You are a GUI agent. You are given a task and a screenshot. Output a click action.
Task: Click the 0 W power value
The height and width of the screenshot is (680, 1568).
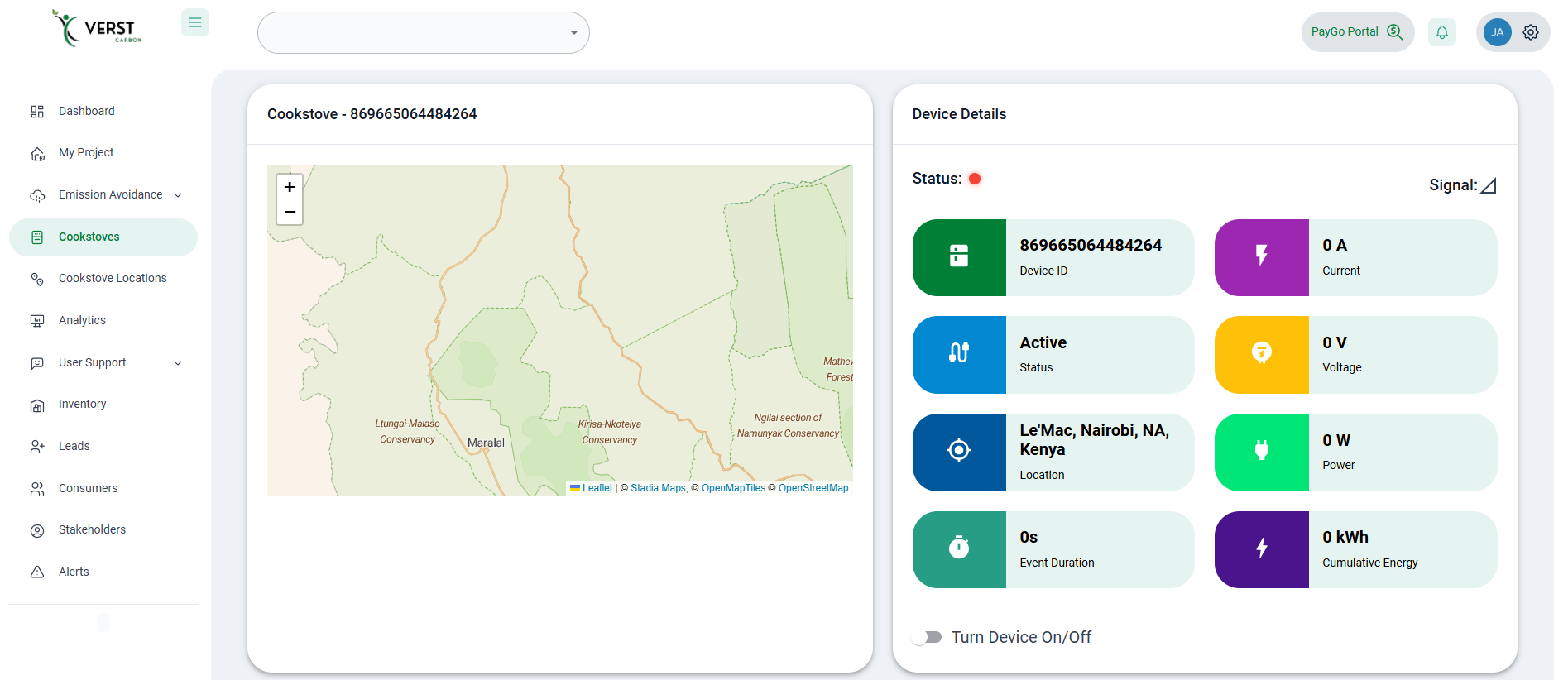tap(1336, 441)
